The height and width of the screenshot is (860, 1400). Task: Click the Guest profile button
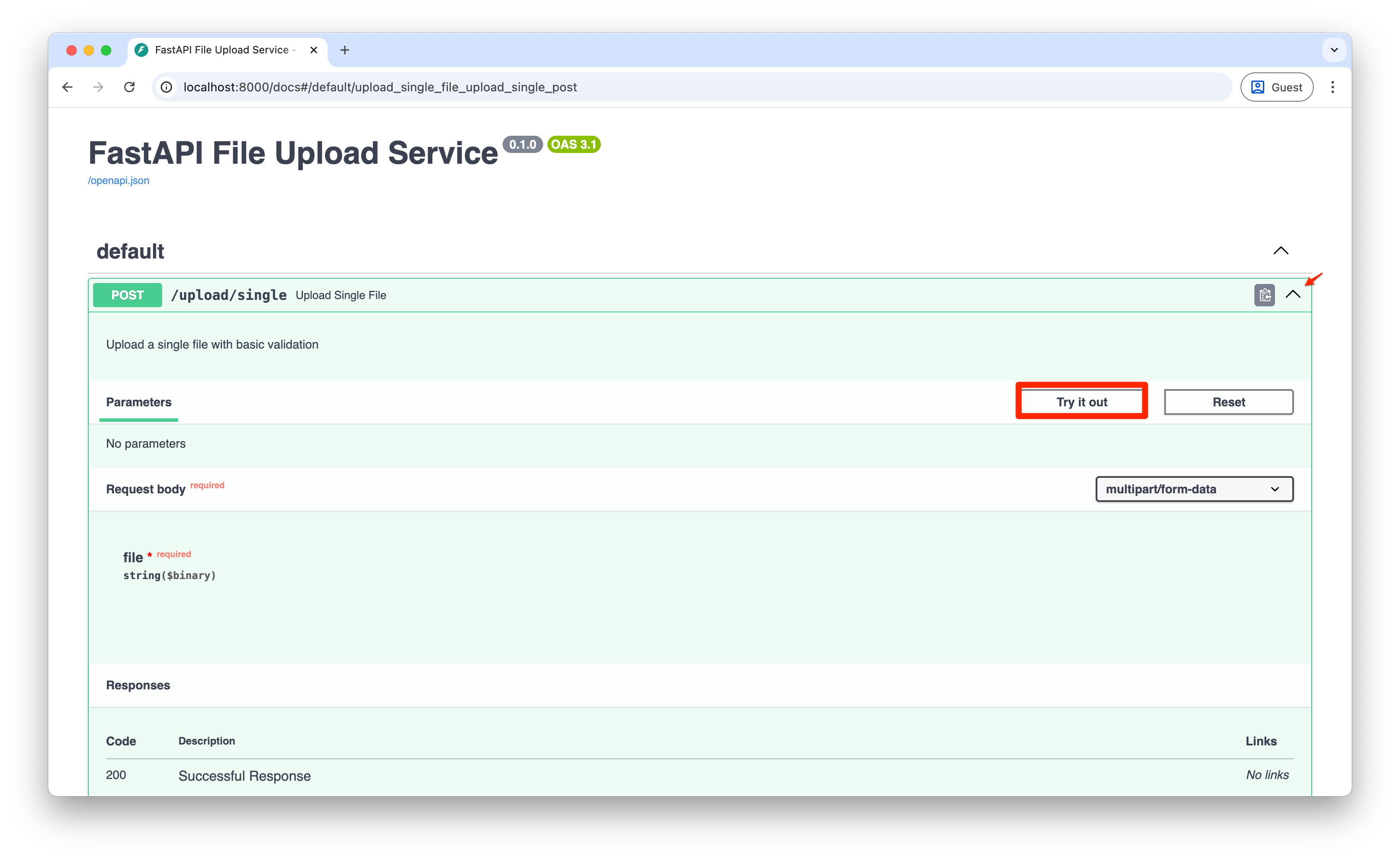(1277, 87)
